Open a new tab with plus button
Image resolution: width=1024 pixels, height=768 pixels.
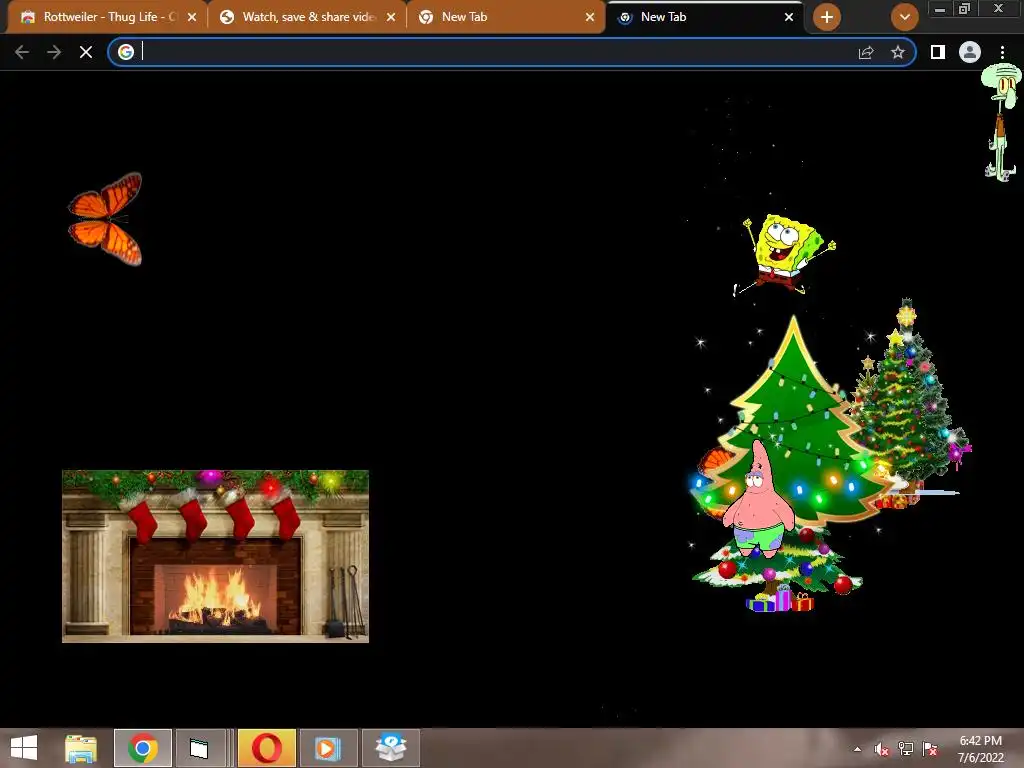[x=827, y=17]
